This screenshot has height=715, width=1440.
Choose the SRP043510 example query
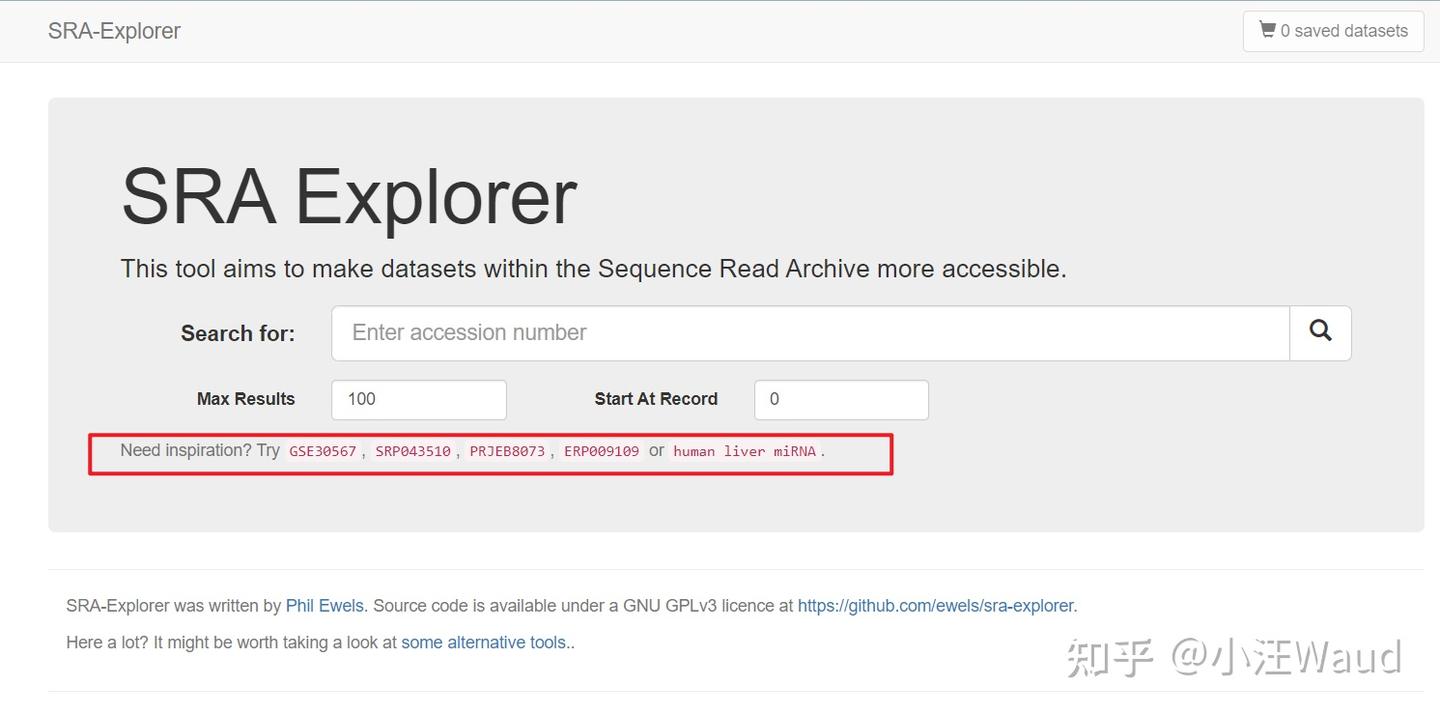[x=413, y=451]
